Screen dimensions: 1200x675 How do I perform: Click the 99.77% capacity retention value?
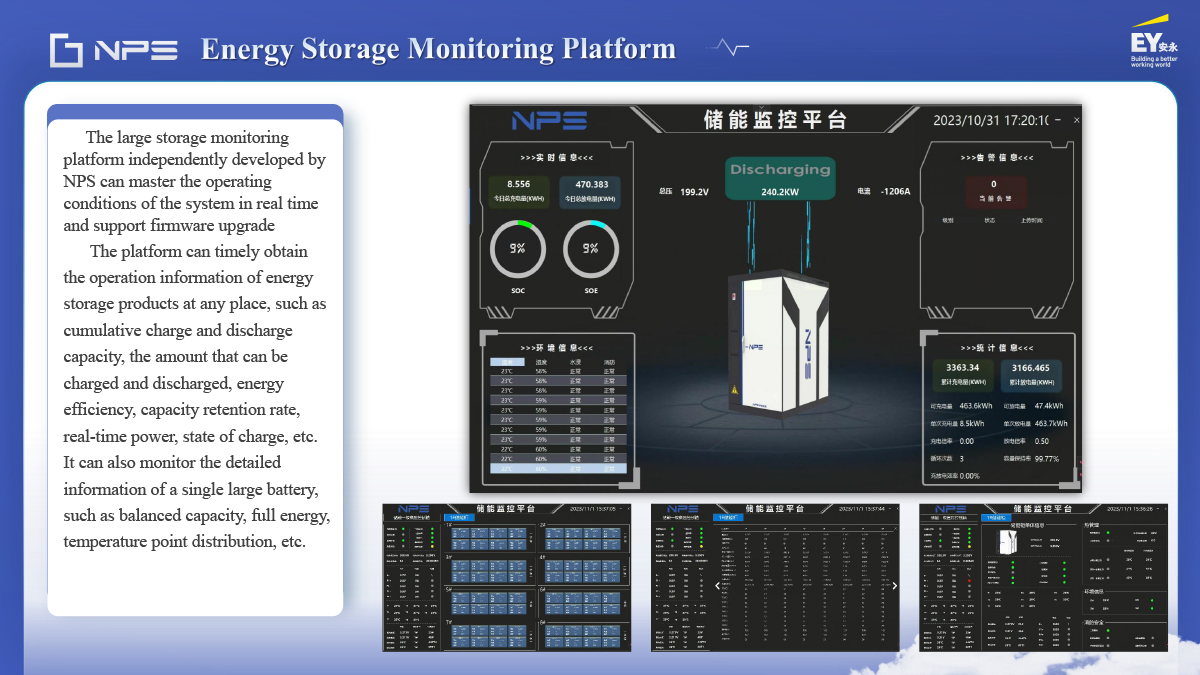coord(1047,458)
